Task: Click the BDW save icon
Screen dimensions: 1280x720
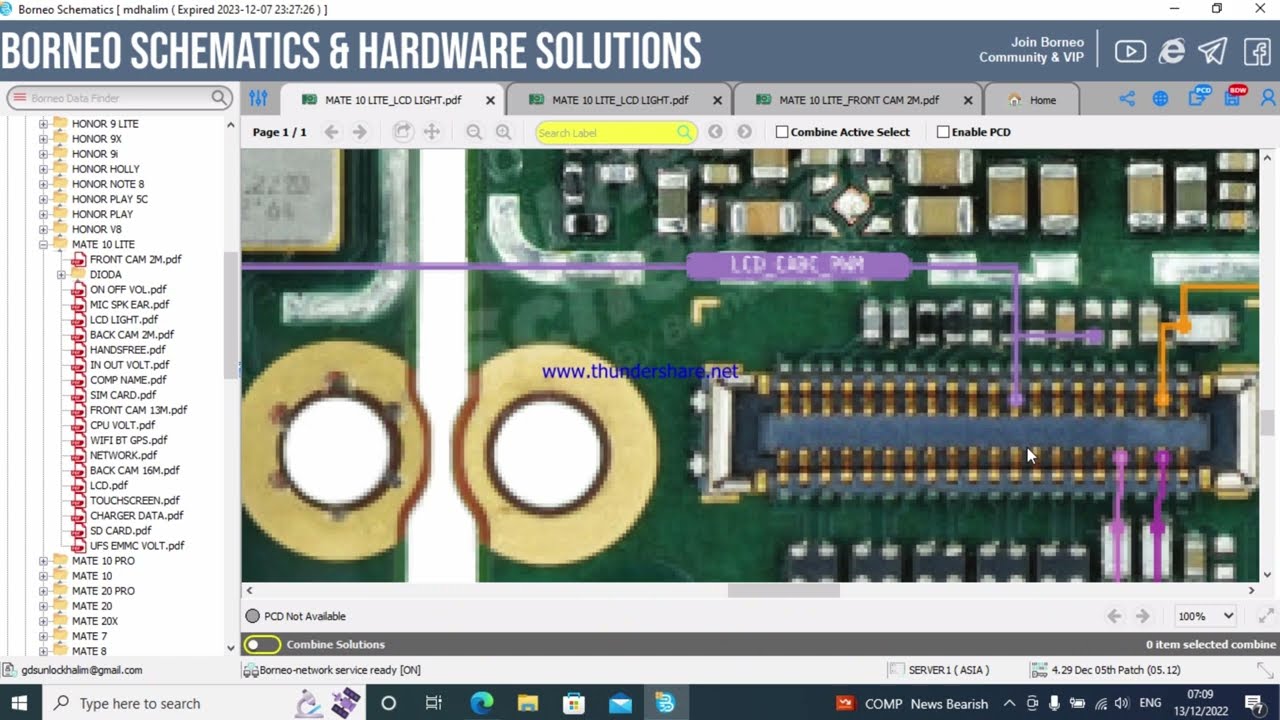Action: click(x=1234, y=97)
